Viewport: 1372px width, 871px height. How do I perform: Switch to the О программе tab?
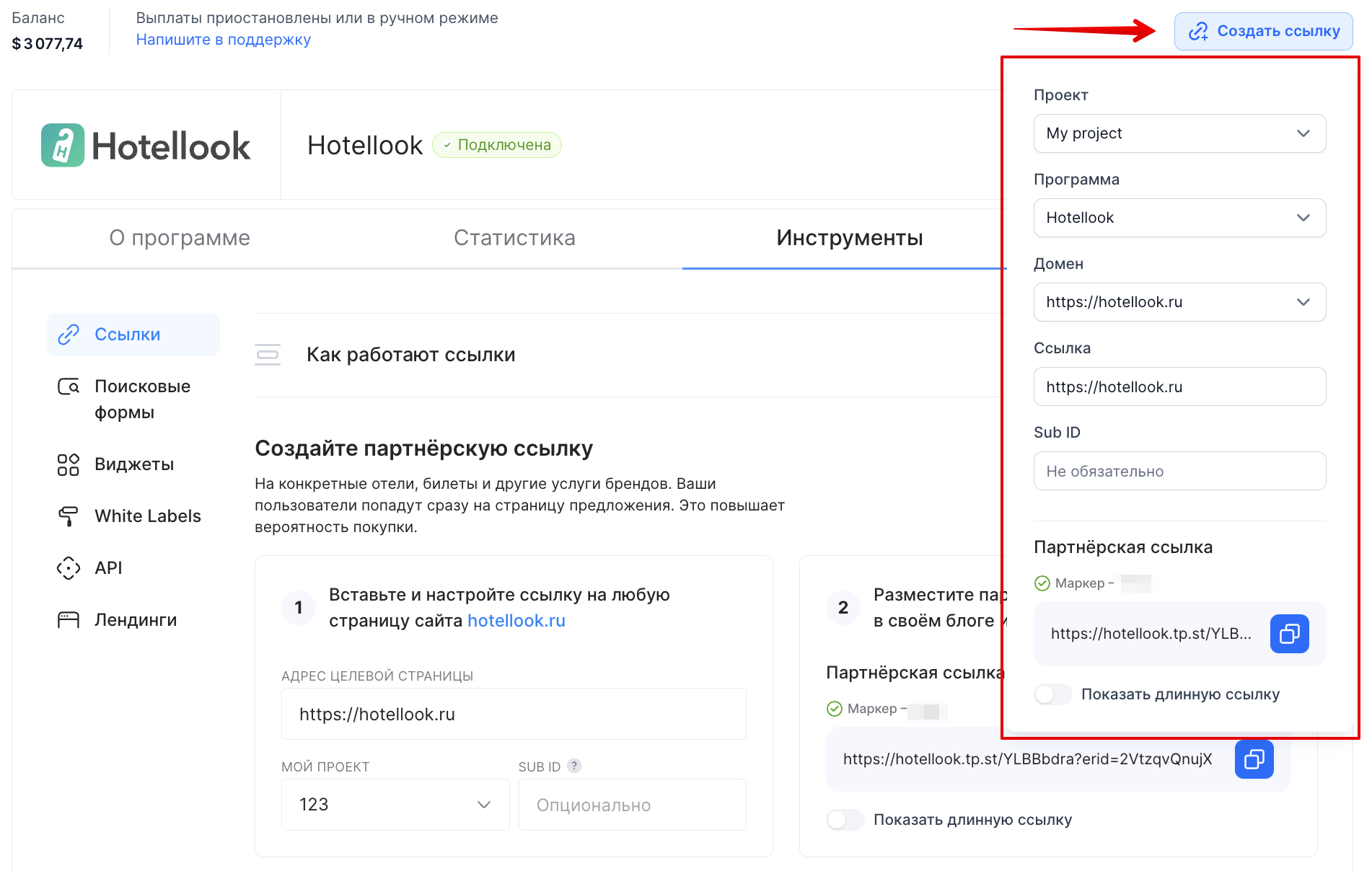coord(180,238)
